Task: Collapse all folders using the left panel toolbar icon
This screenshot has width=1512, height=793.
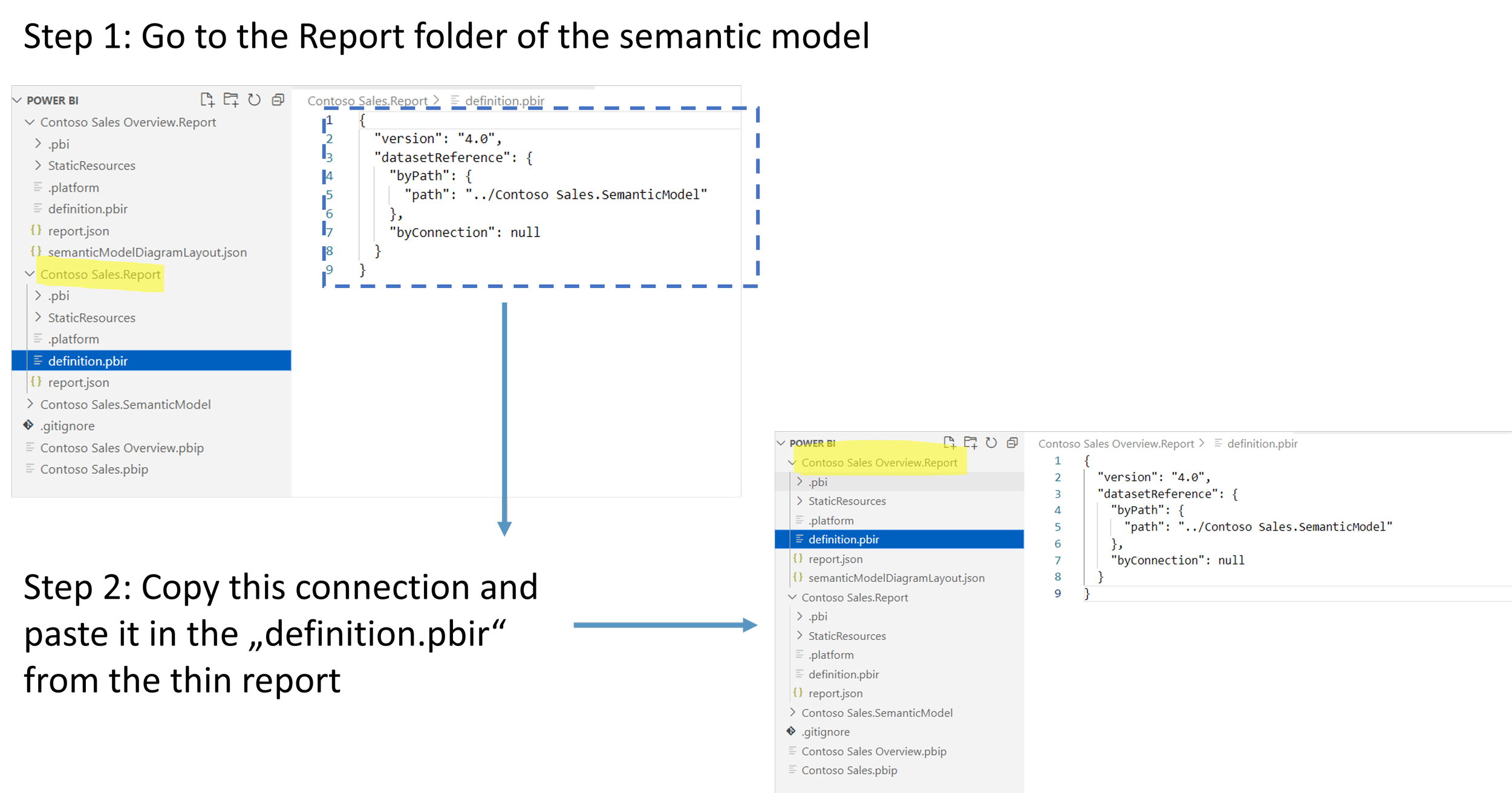Action: pos(278,100)
